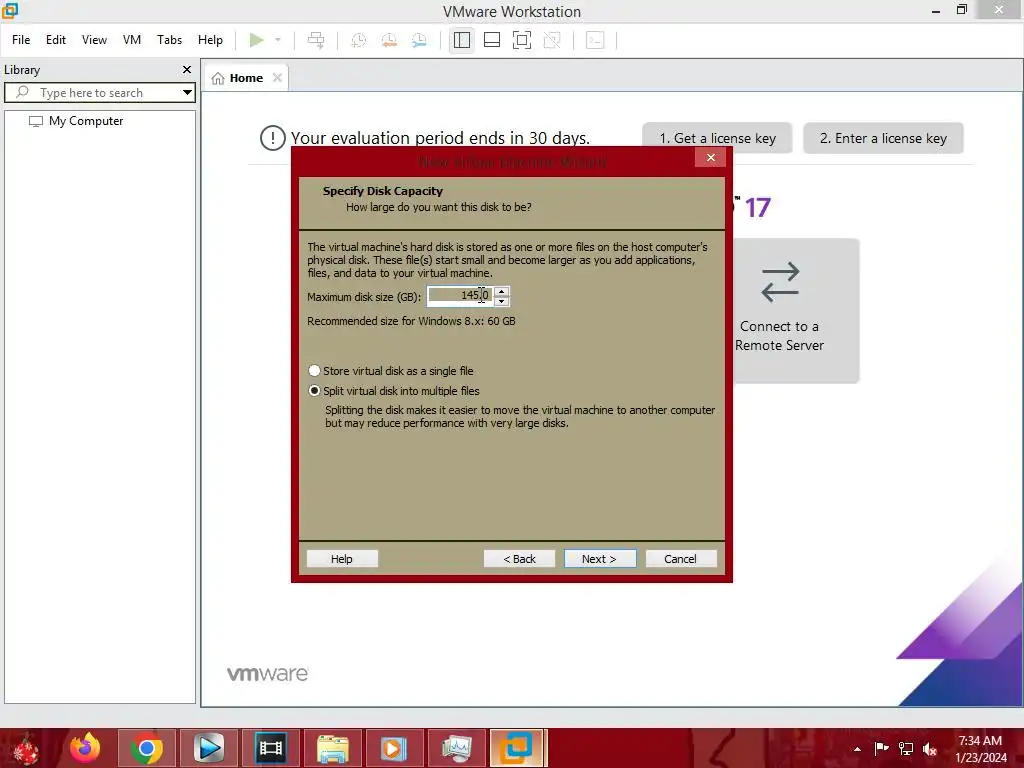This screenshot has width=1024, height=768.
Task: Show hidden tray icons arrow
Action: 857,749
